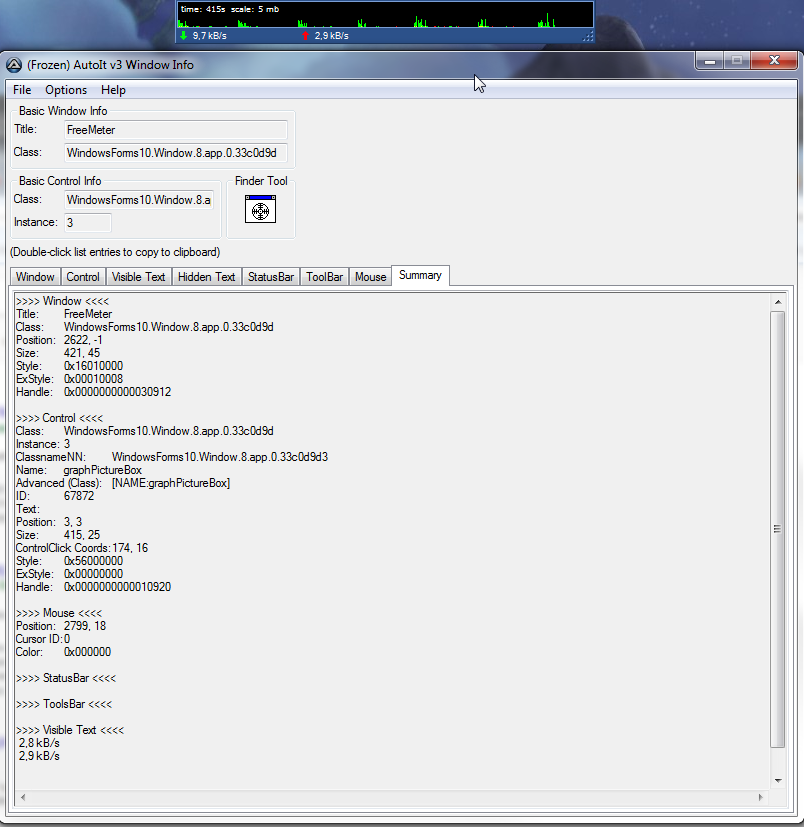Click the Finder Tool crosshair icon
Viewport: 804px width, 827px height.
click(260, 209)
